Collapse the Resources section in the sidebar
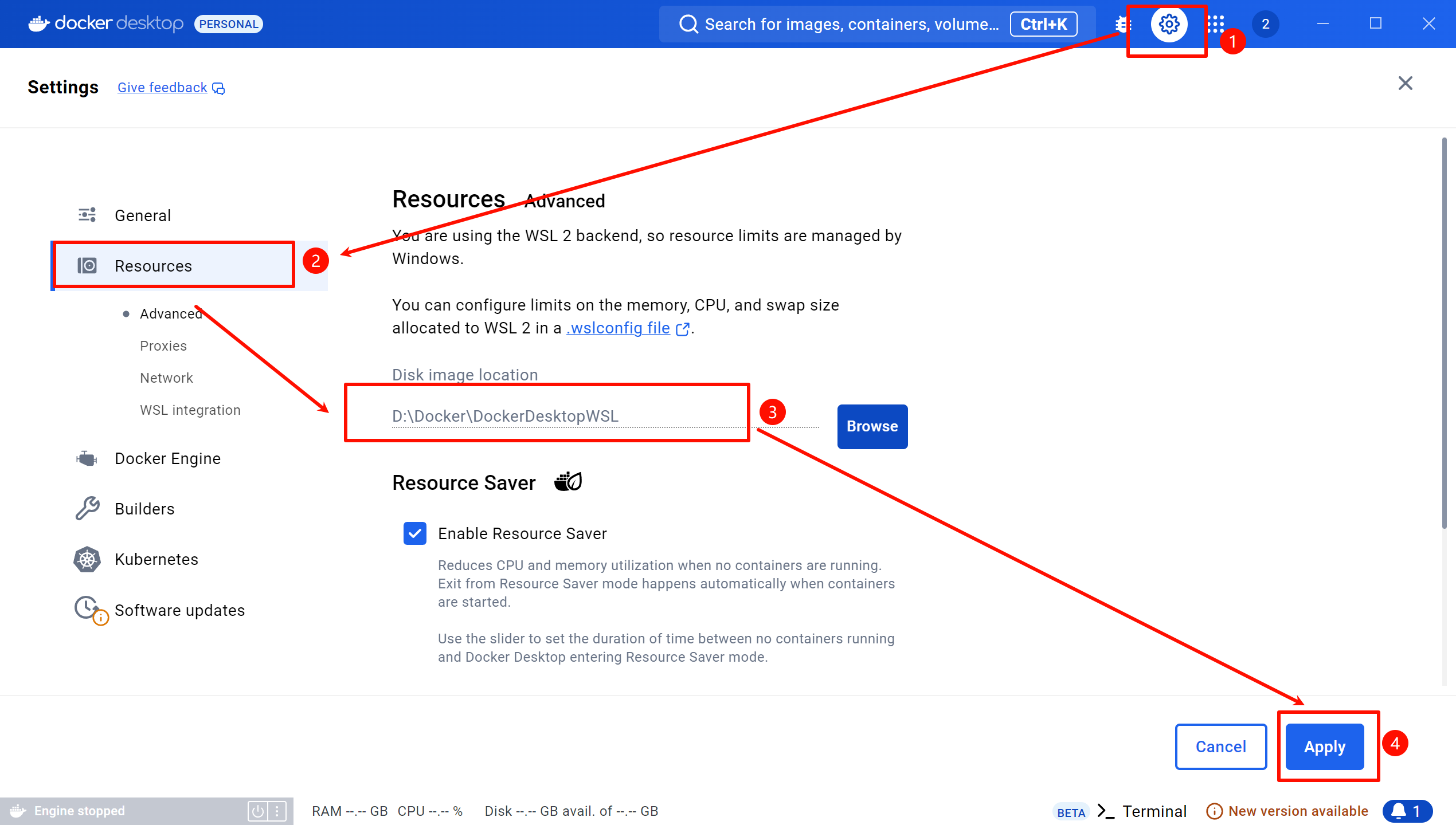The image size is (1456, 825). (153, 266)
